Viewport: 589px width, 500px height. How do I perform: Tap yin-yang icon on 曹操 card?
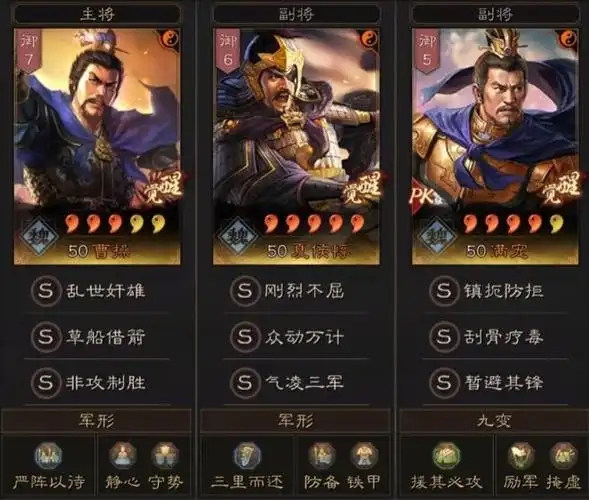[x=171, y=39]
